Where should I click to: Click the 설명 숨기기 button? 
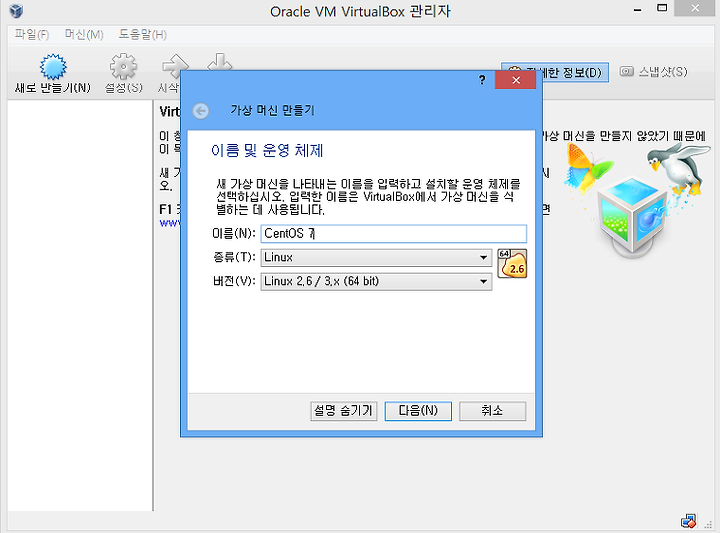click(x=343, y=411)
